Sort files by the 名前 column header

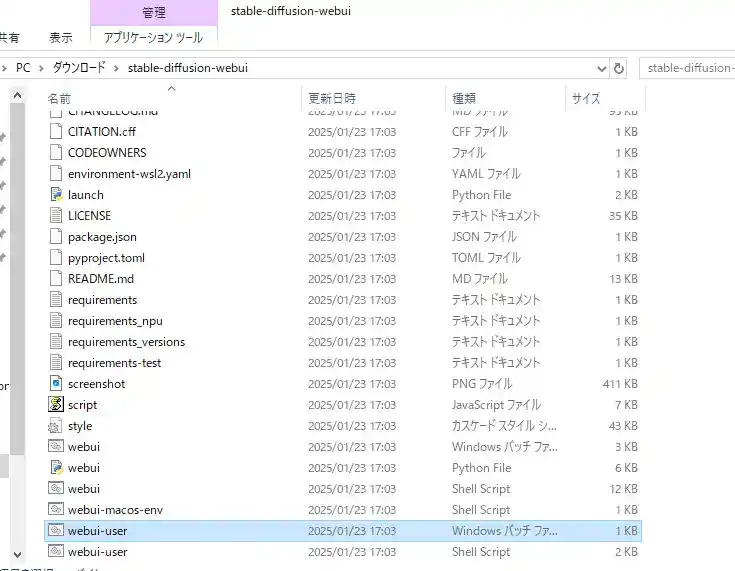173,98
